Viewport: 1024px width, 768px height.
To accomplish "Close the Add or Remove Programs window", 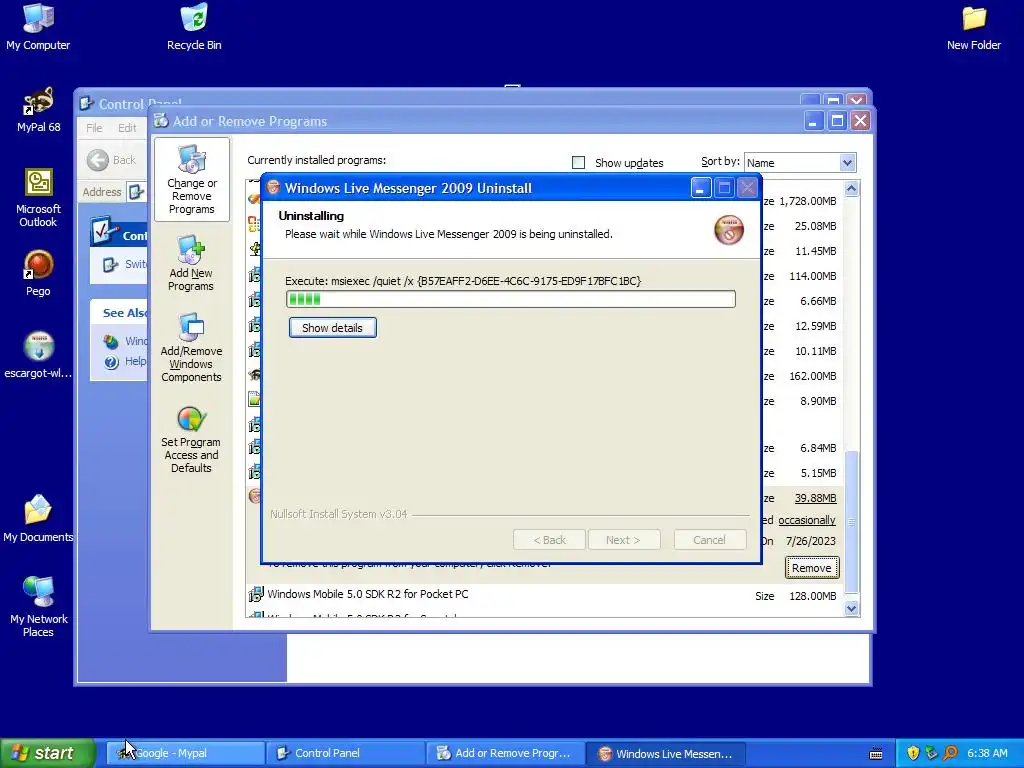I will pos(861,121).
